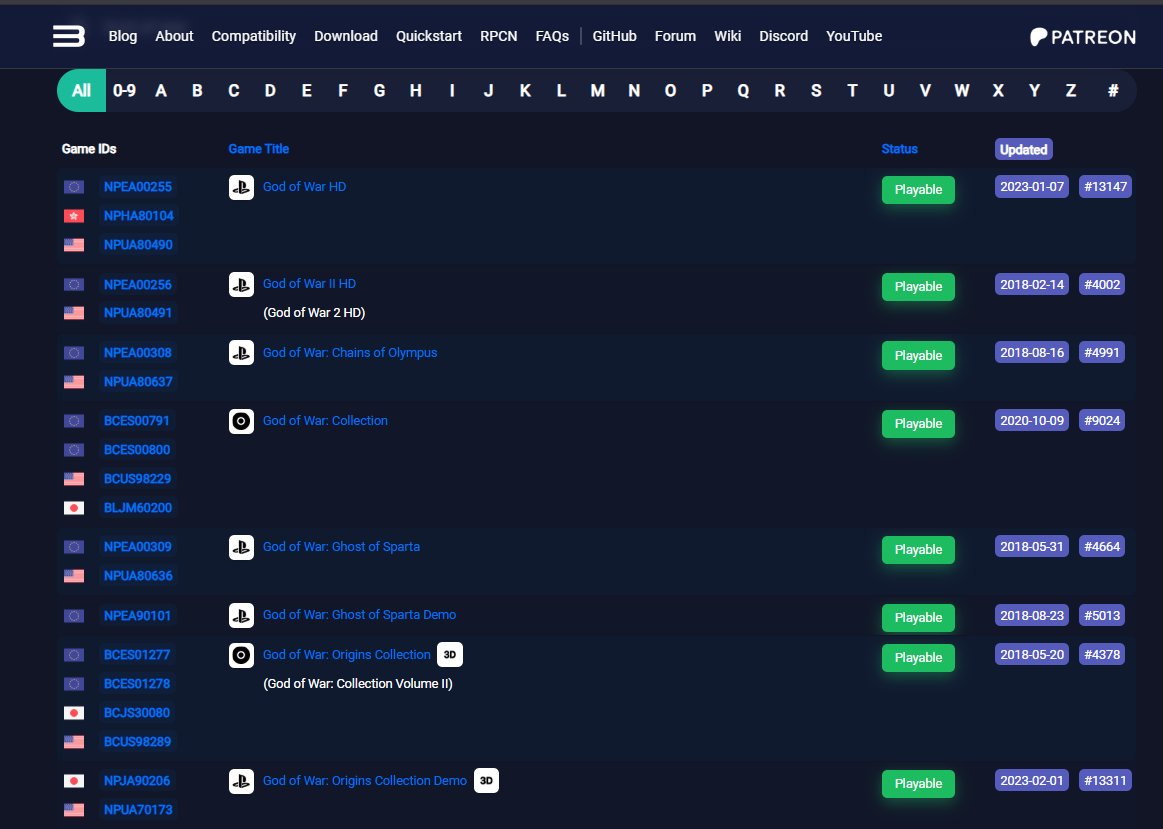Open pull request #9024
The height and width of the screenshot is (829, 1163).
click(1101, 421)
